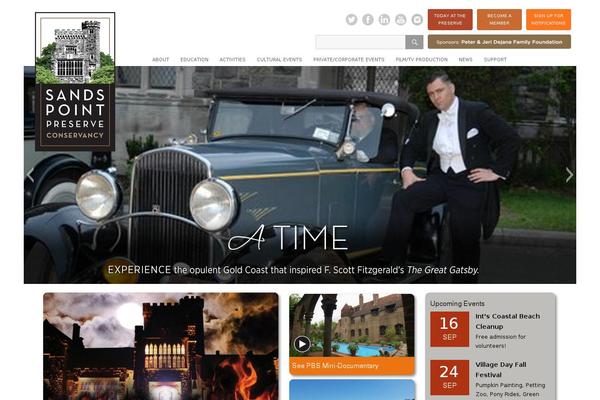Screen dimensions: 600x400
Task: Open the About menu
Action: tap(160, 60)
